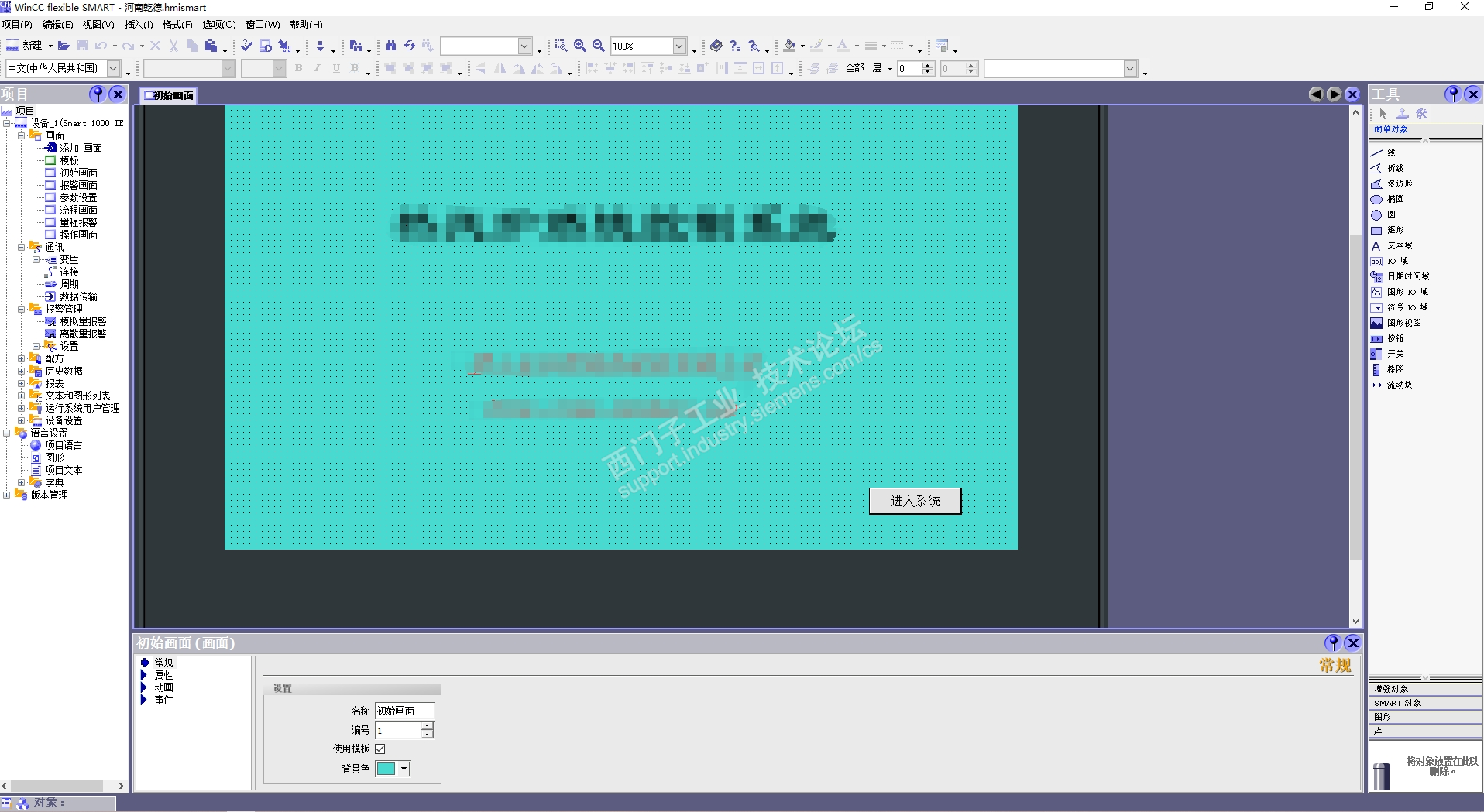The image size is (1484, 812).
Task: Click the binoculars find icon
Action: click(x=391, y=46)
